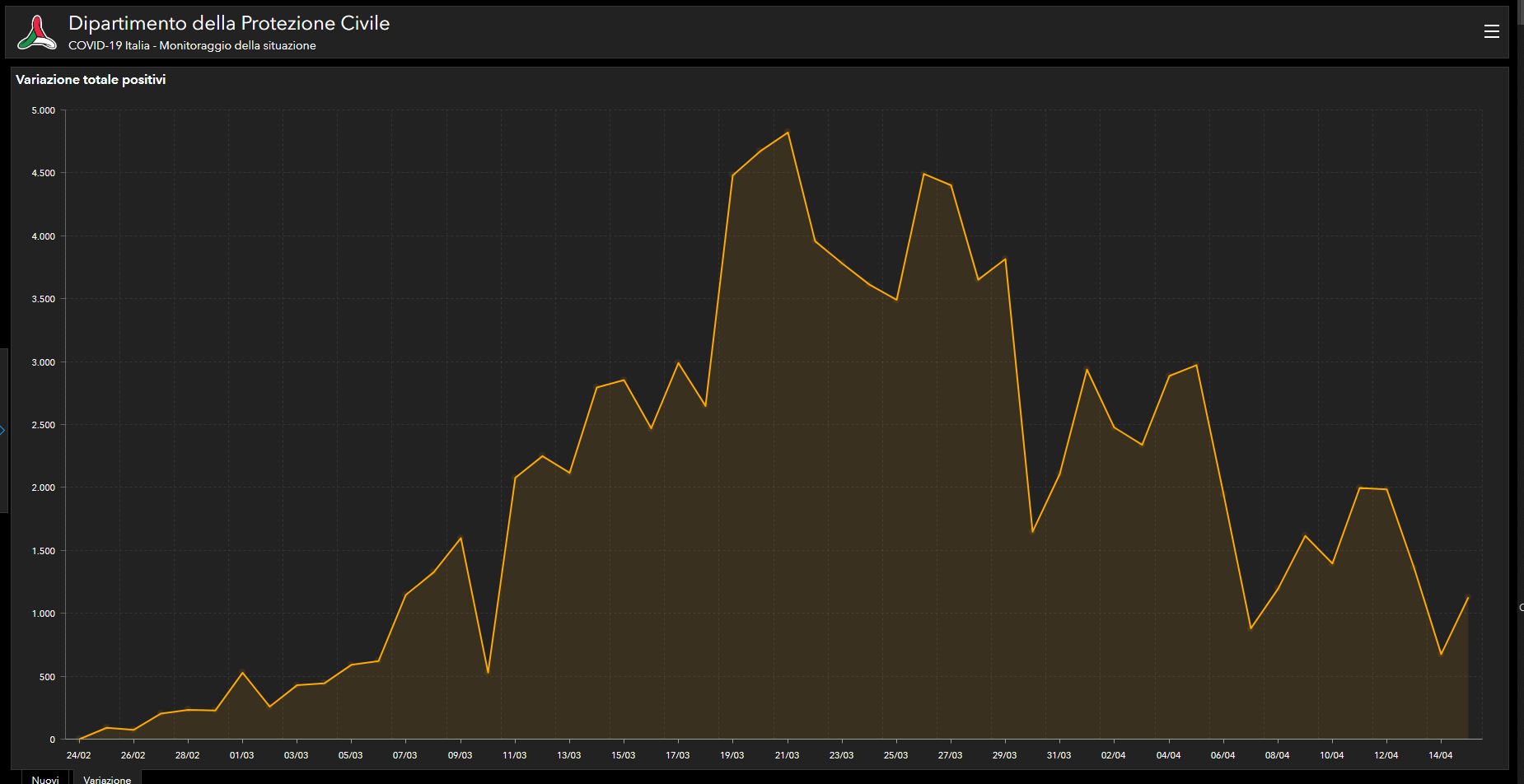1524x784 pixels.
Task: Click the 06/04 date label
Action: pos(1222,755)
